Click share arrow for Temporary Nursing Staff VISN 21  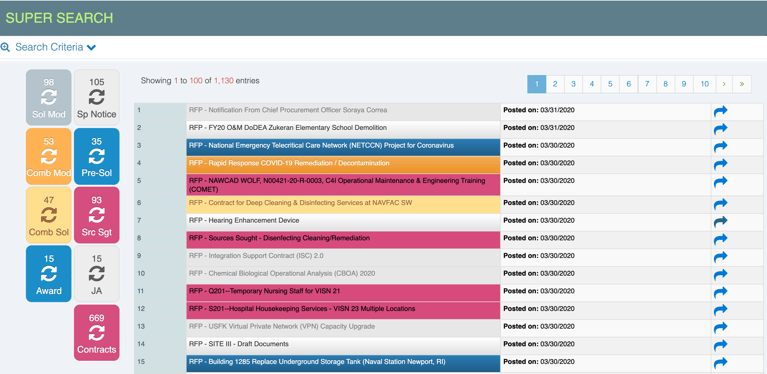tap(721, 292)
